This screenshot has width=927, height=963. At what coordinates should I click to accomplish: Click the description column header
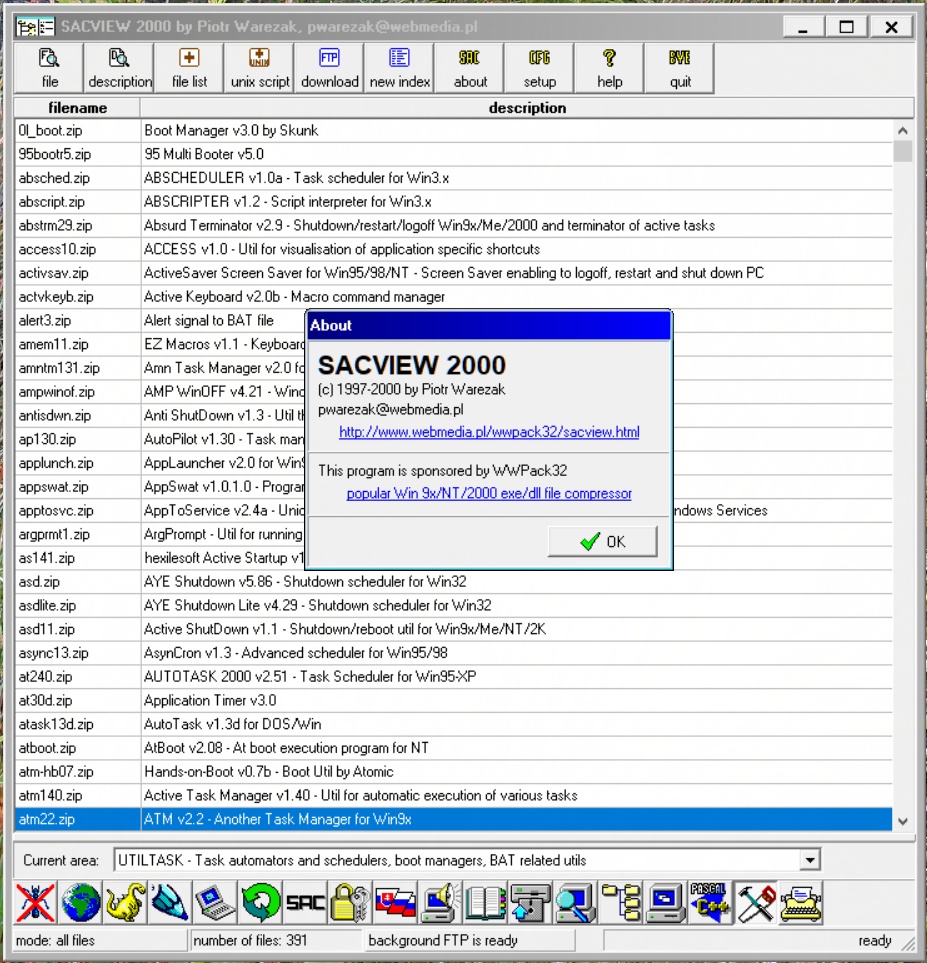tap(527, 108)
